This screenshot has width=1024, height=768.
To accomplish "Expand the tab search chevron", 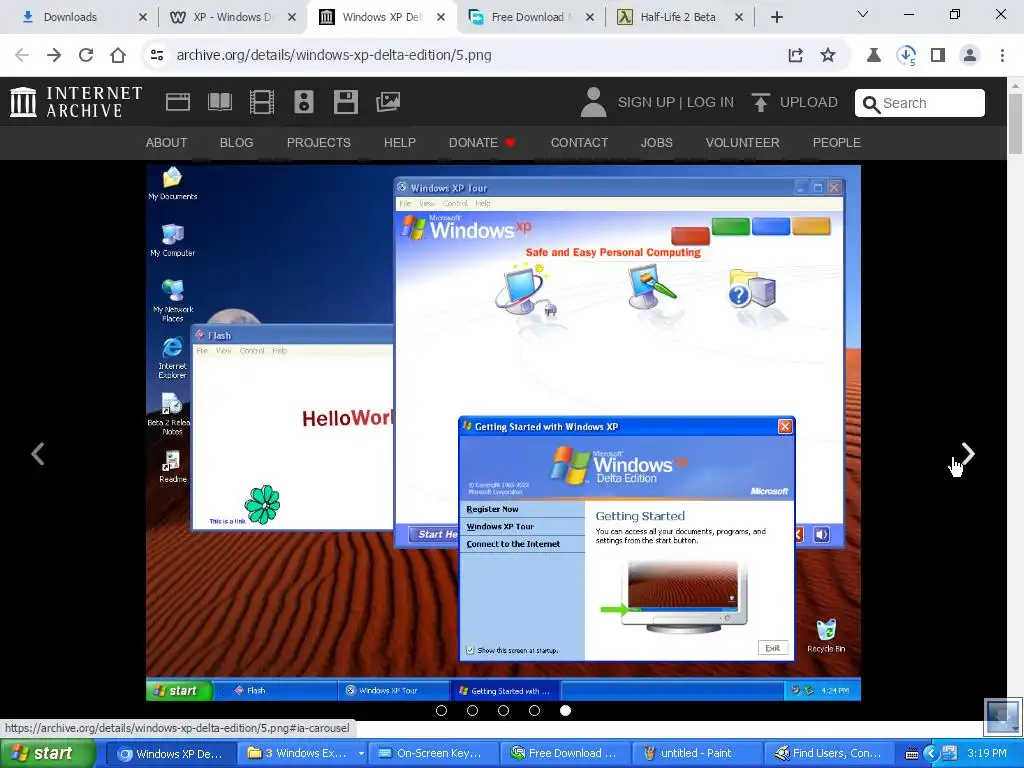I will click(x=863, y=14).
